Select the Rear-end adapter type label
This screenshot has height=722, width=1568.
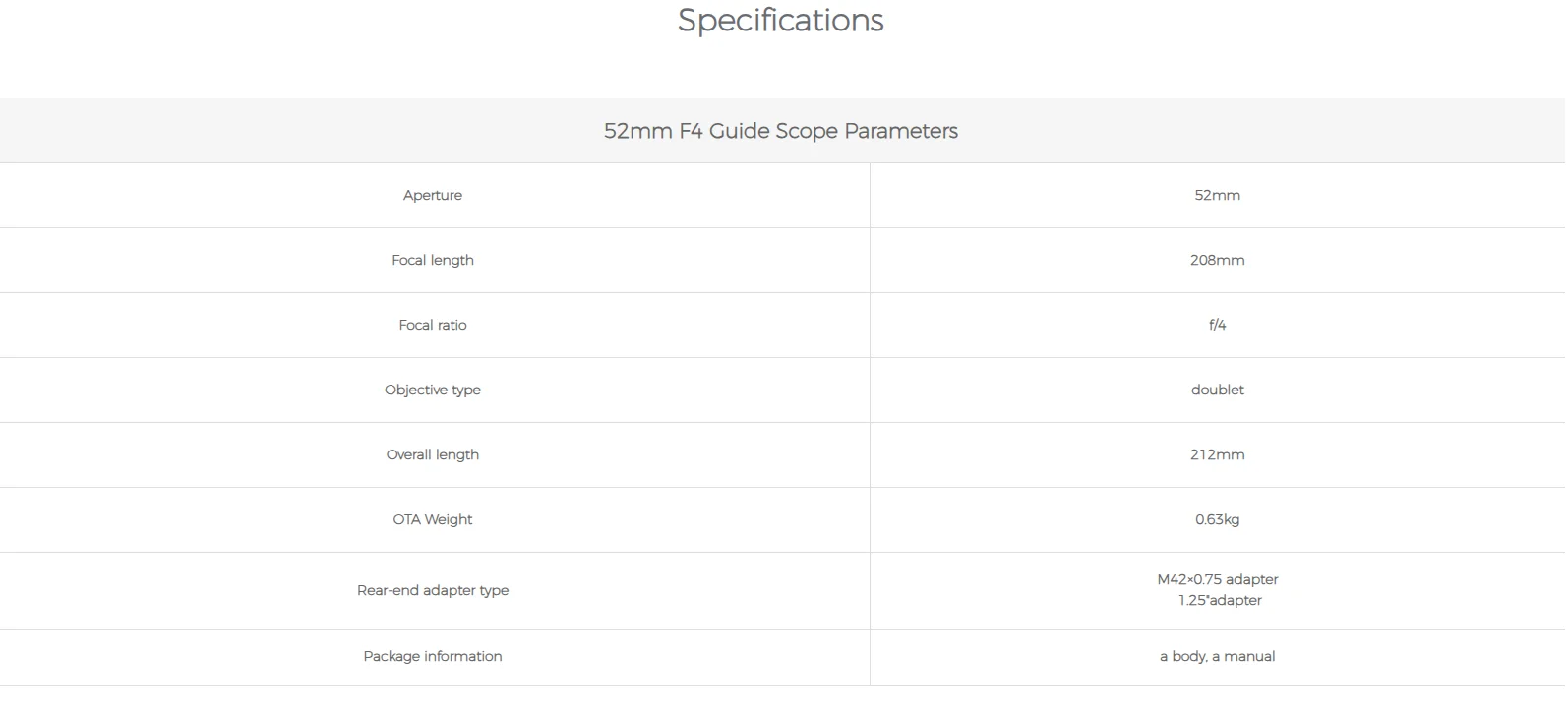[433, 590]
